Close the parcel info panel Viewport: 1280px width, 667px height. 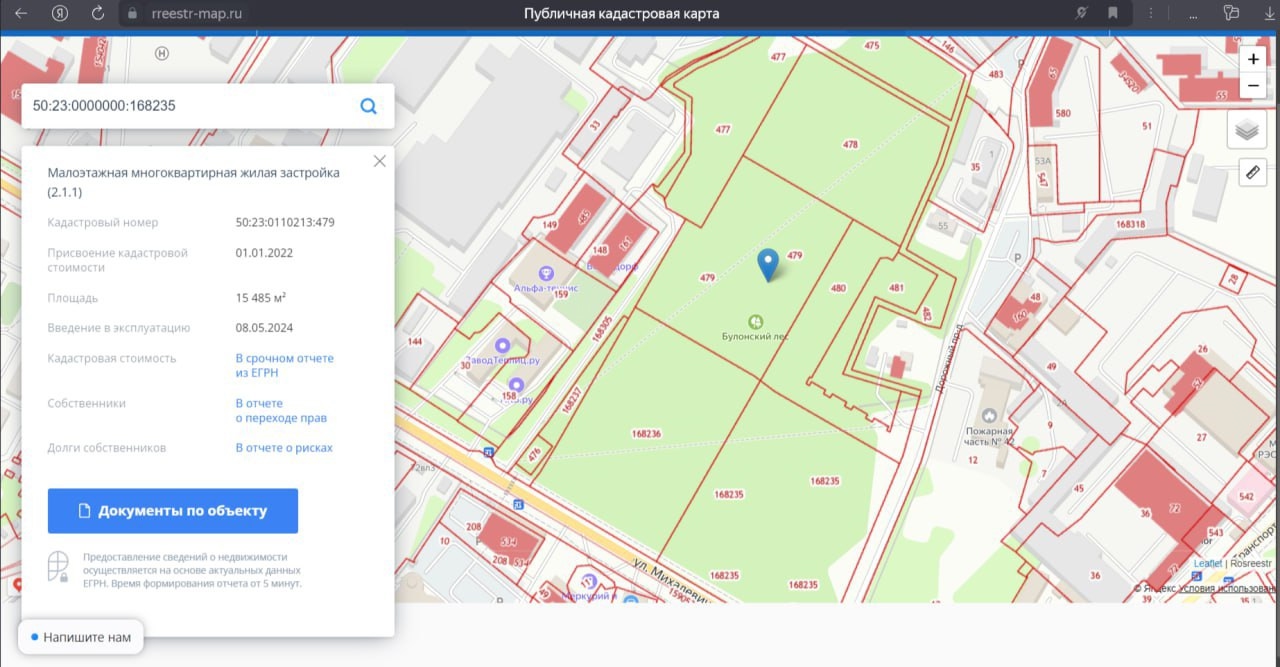379,161
